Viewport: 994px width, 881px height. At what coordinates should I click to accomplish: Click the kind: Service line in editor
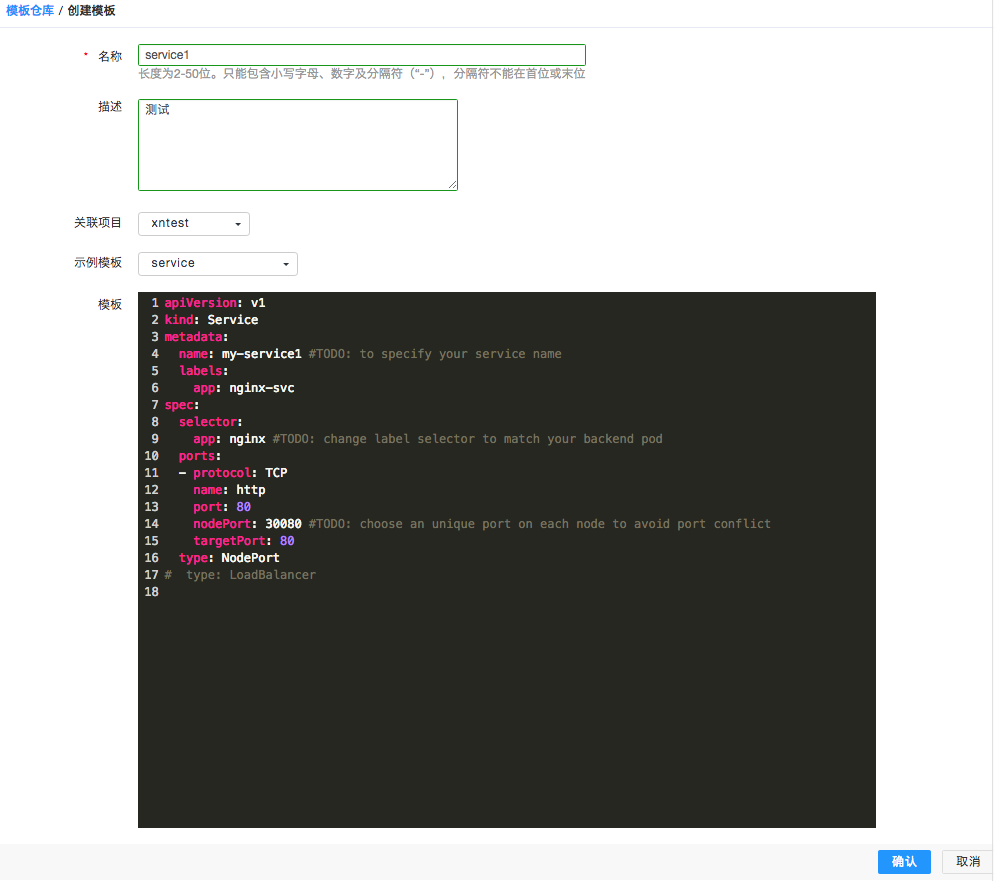click(x=211, y=320)
